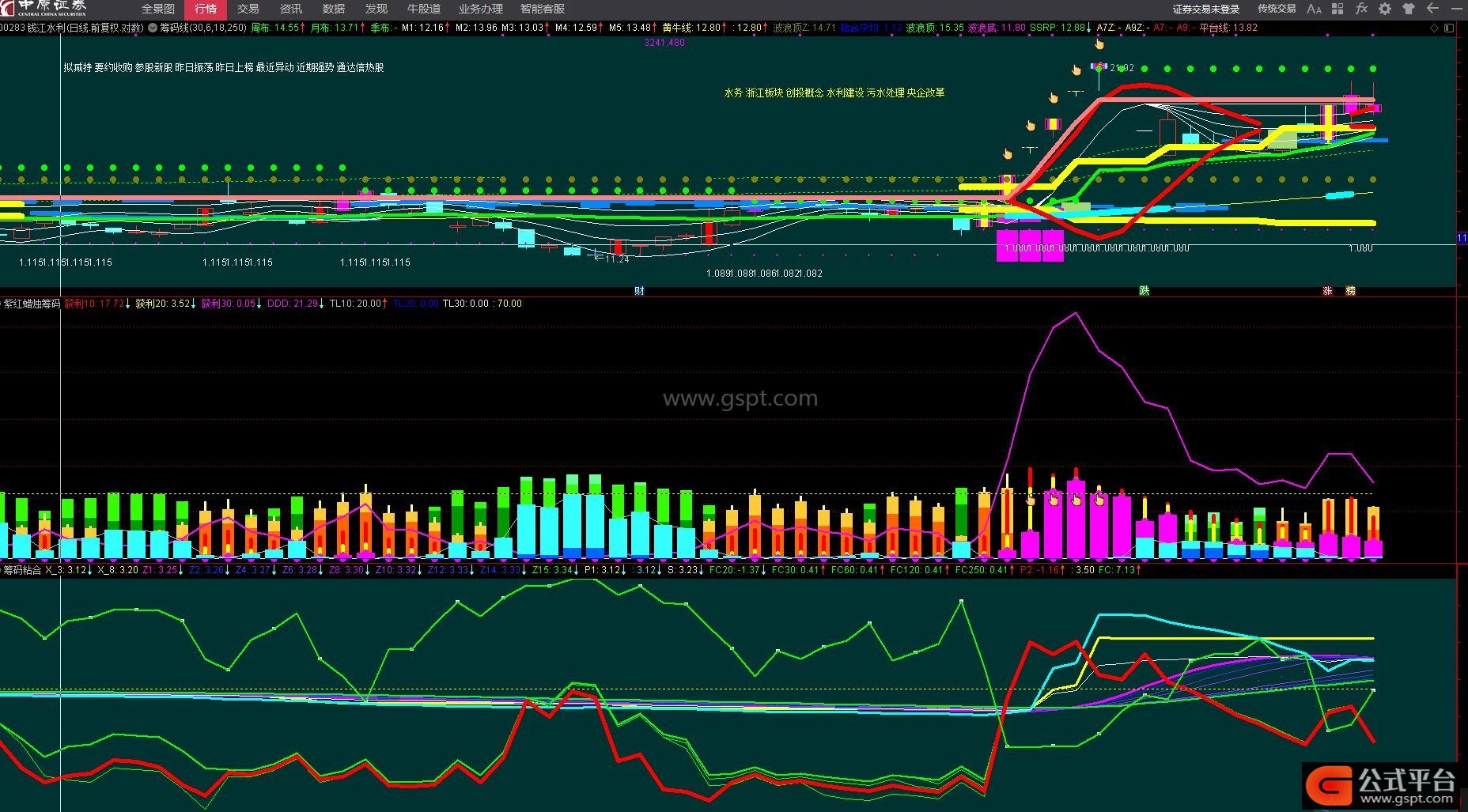Click the FC250: 0.41 value
1468x812 pixels.
[x=984, y=570]
